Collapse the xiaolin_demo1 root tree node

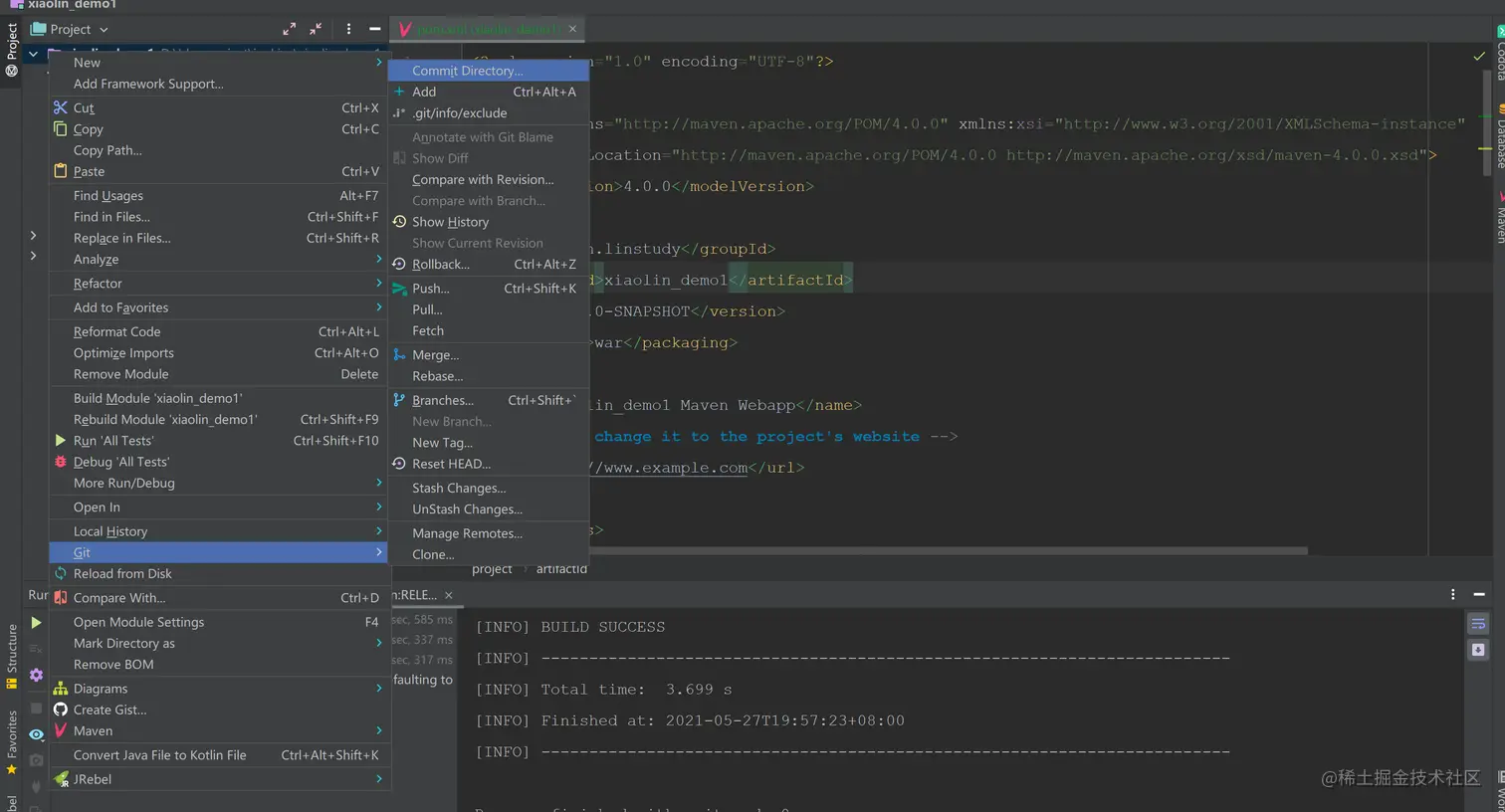34,54
